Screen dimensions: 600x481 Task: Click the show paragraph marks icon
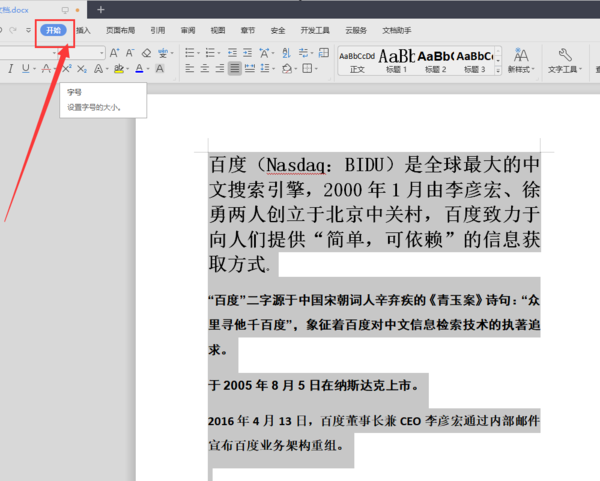point(303,52)
